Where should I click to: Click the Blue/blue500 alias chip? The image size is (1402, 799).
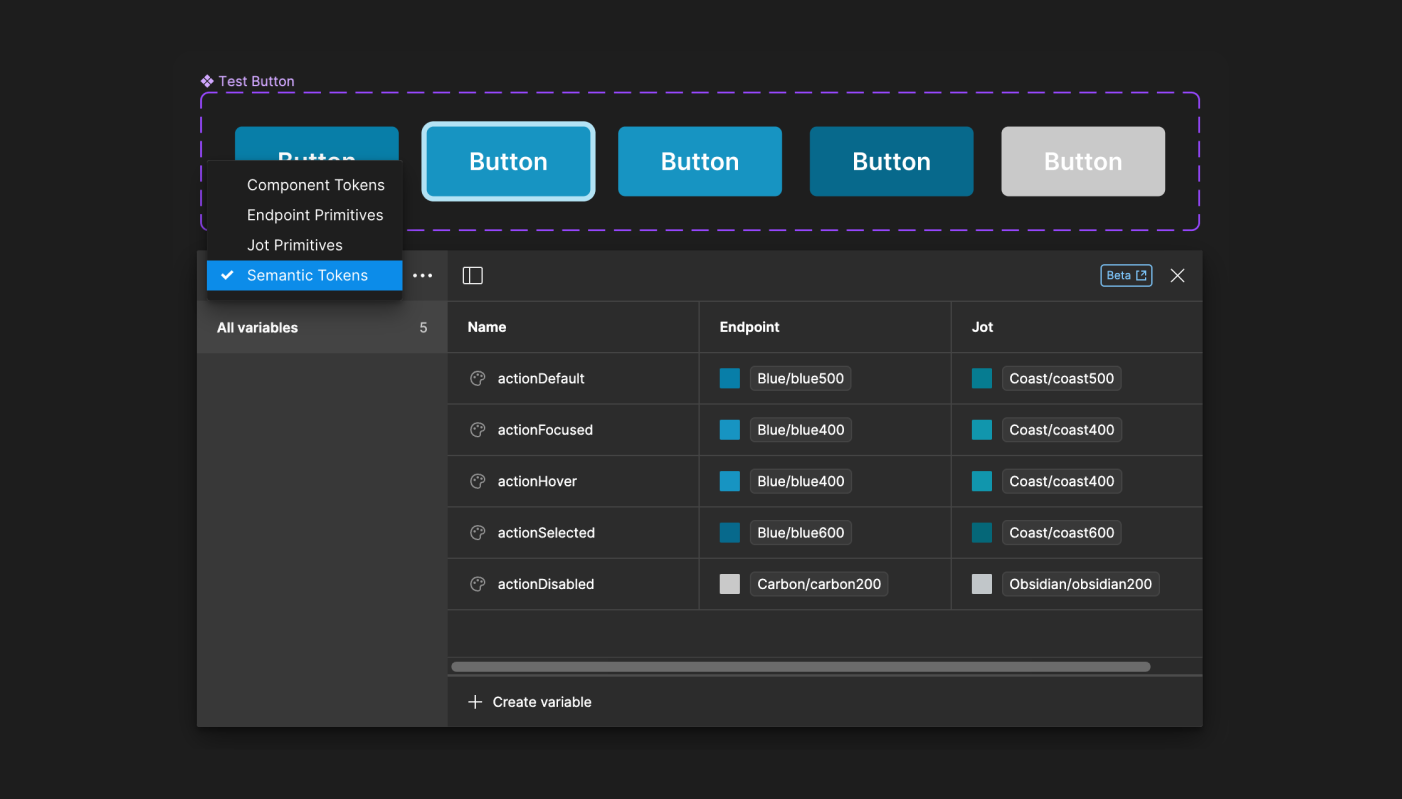(x=801, y=378)
